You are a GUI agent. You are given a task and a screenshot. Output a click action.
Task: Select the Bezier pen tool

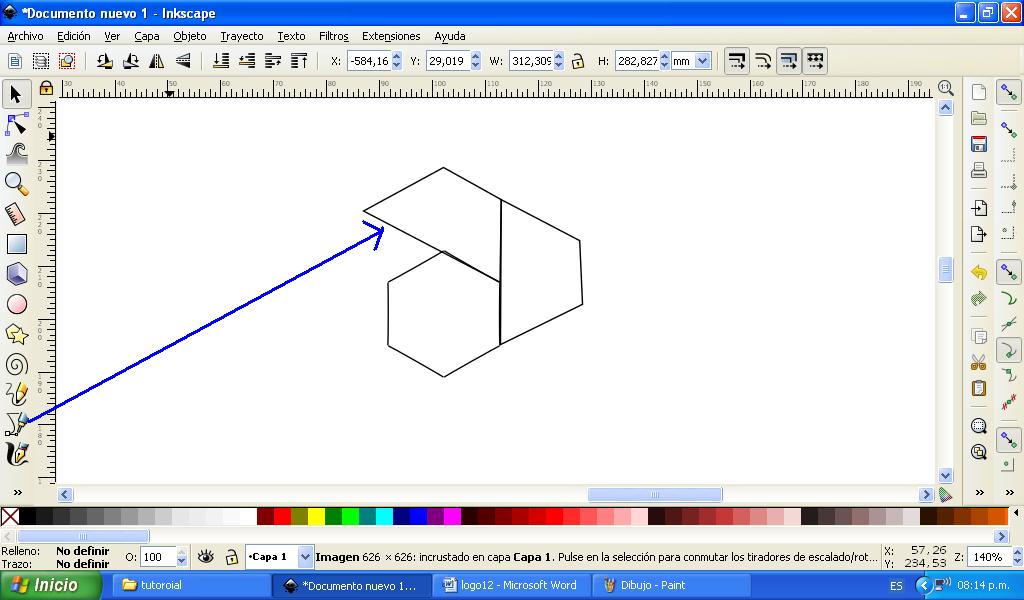[x=16, y=424]
